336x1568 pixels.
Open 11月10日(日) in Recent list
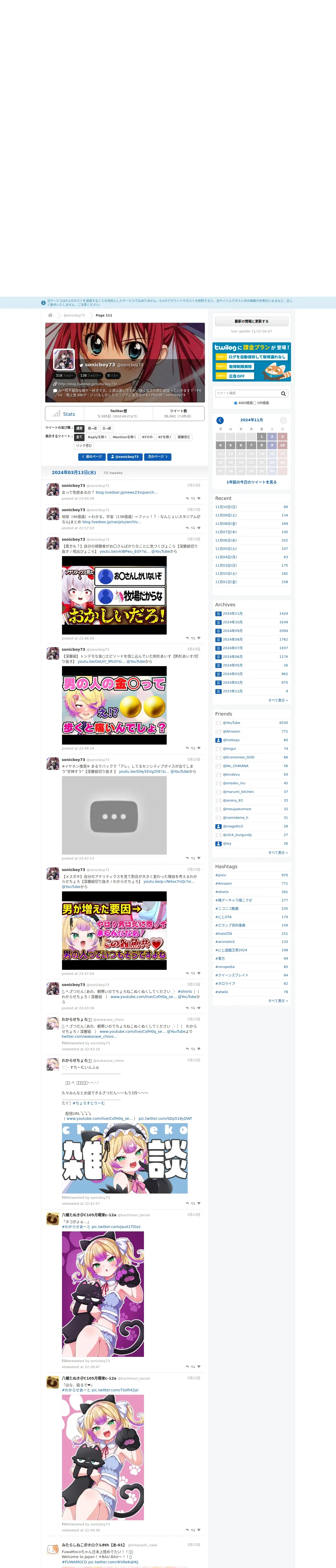tap(226, 507)
